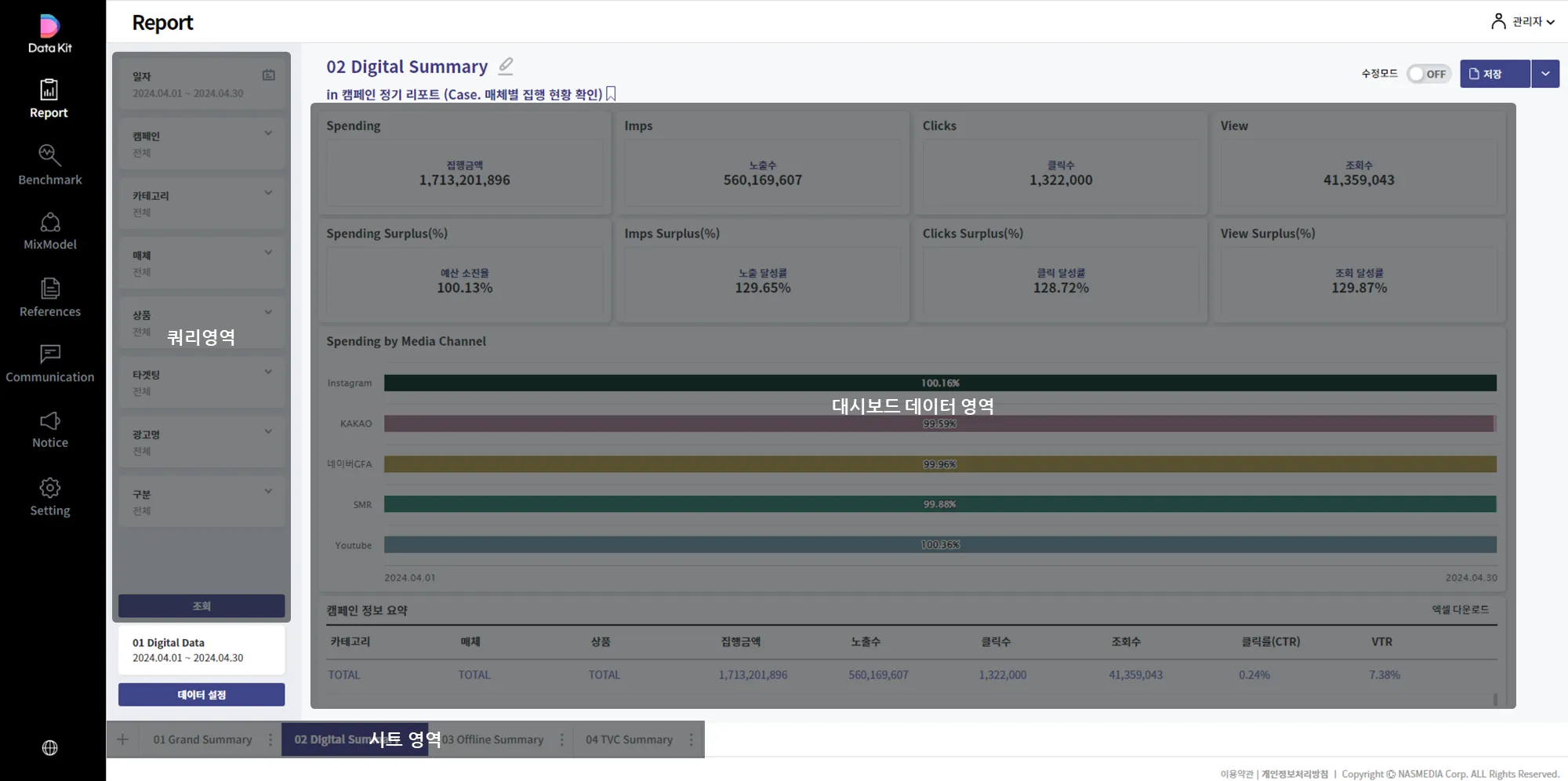This screenshot has width=1568, height=781.
Task: Expand the 매체 filter dropdown
Action: click(x=268, y=252)
